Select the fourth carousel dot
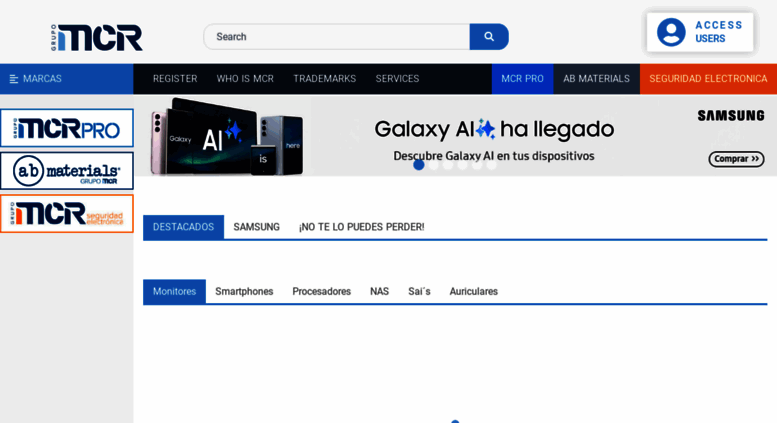The width and height of the screenshot is (777, 423). [x=462, y=165]
